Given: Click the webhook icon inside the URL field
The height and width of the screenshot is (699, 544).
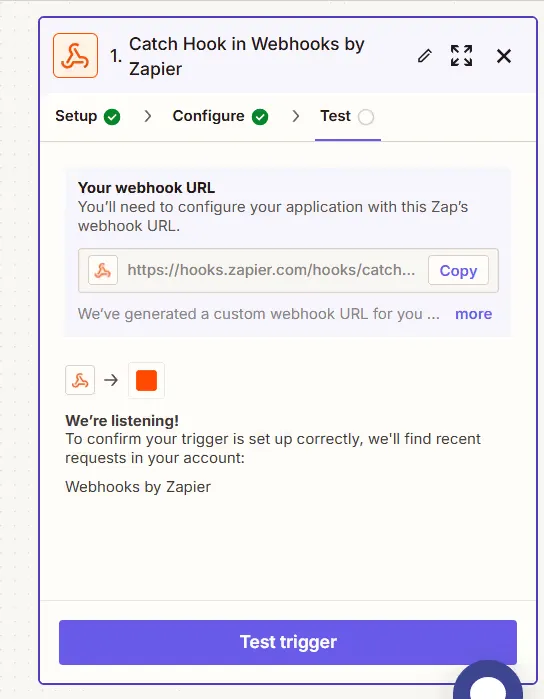Looking at the screenshot, I should pos(103,270).
